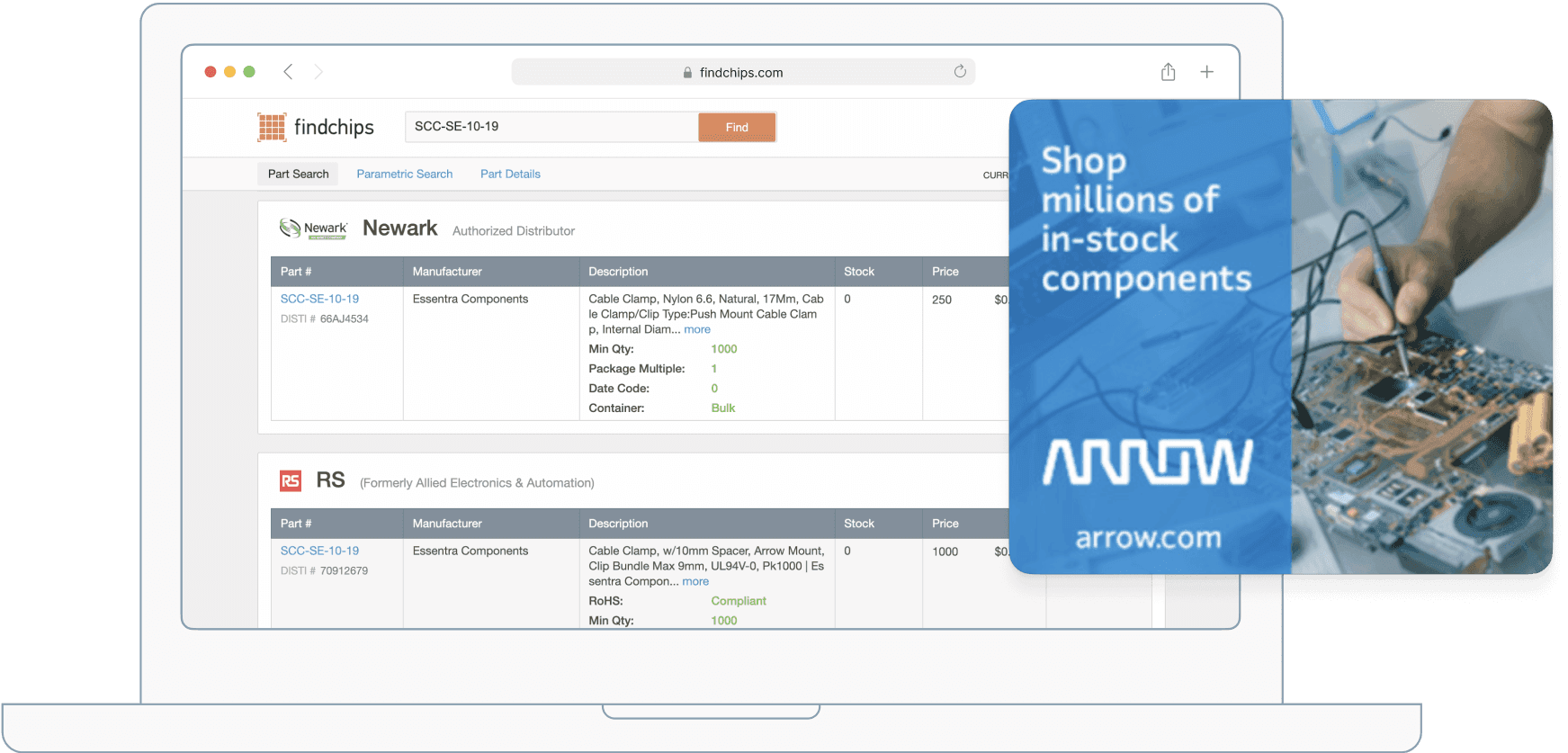Image resolution: width=1568 pixels, height=753 pixels.
Task: Click the Arrow logo in the ad
Action: pyautogui.click(x=1148, y=462)
